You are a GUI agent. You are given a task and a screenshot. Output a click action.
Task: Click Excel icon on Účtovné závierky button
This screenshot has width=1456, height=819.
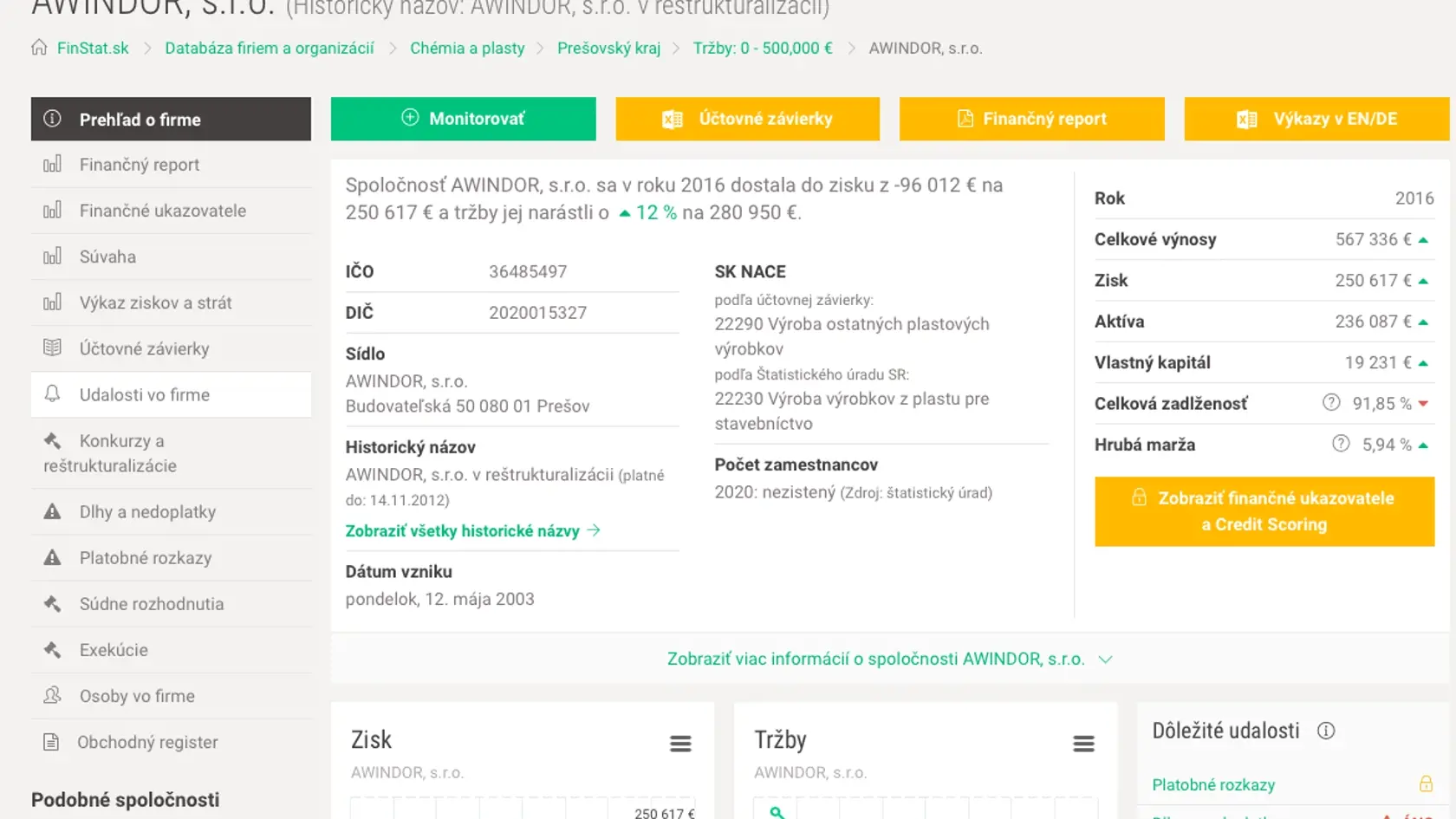(673, 120)
